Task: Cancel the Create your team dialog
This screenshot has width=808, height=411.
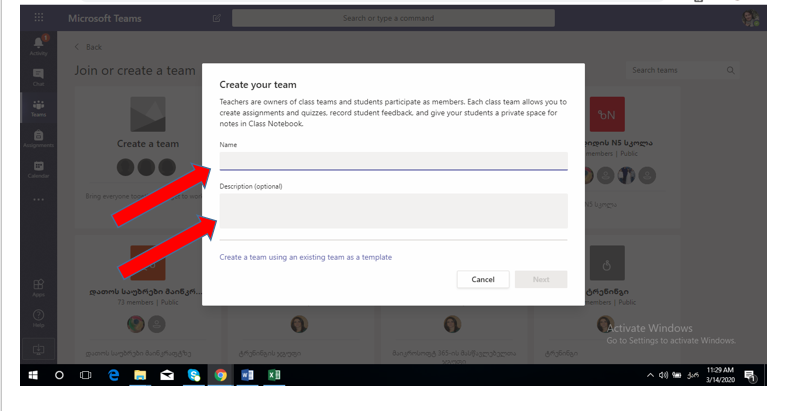Action: click(483, 279)
